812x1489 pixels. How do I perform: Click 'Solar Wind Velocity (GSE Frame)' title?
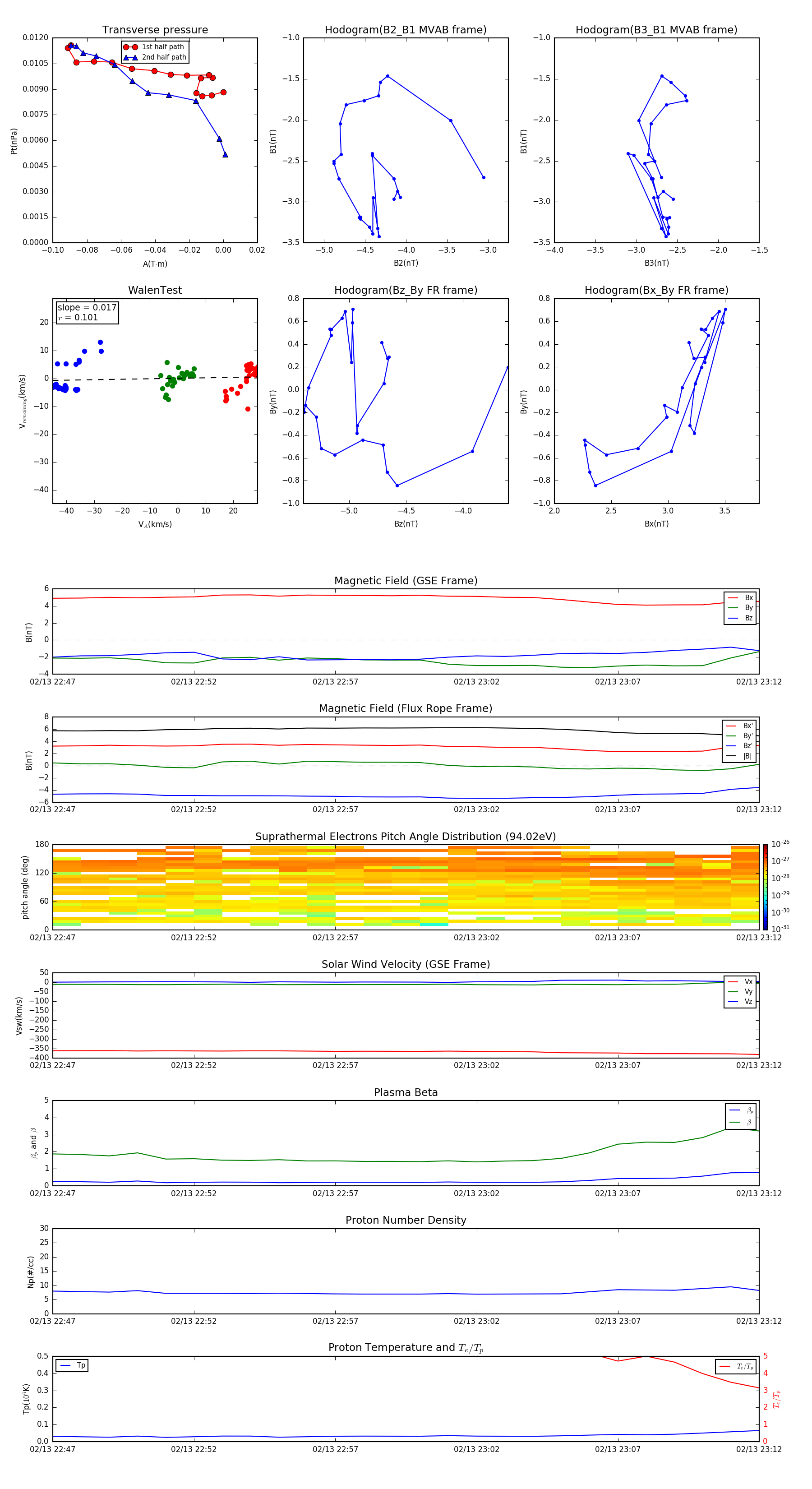[x=406, y=964]
